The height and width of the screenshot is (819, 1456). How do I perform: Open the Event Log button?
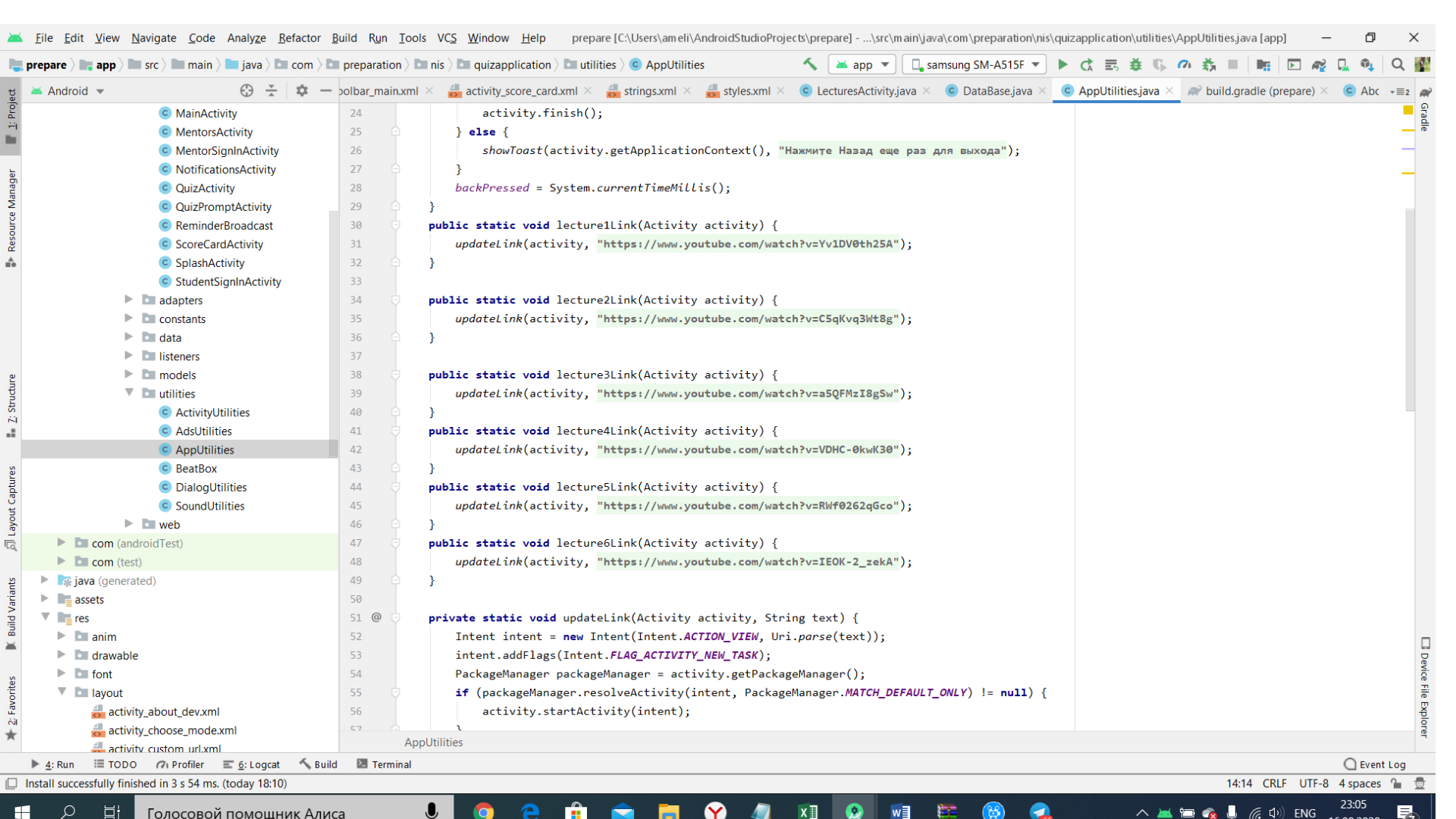tap(1374, 764)
